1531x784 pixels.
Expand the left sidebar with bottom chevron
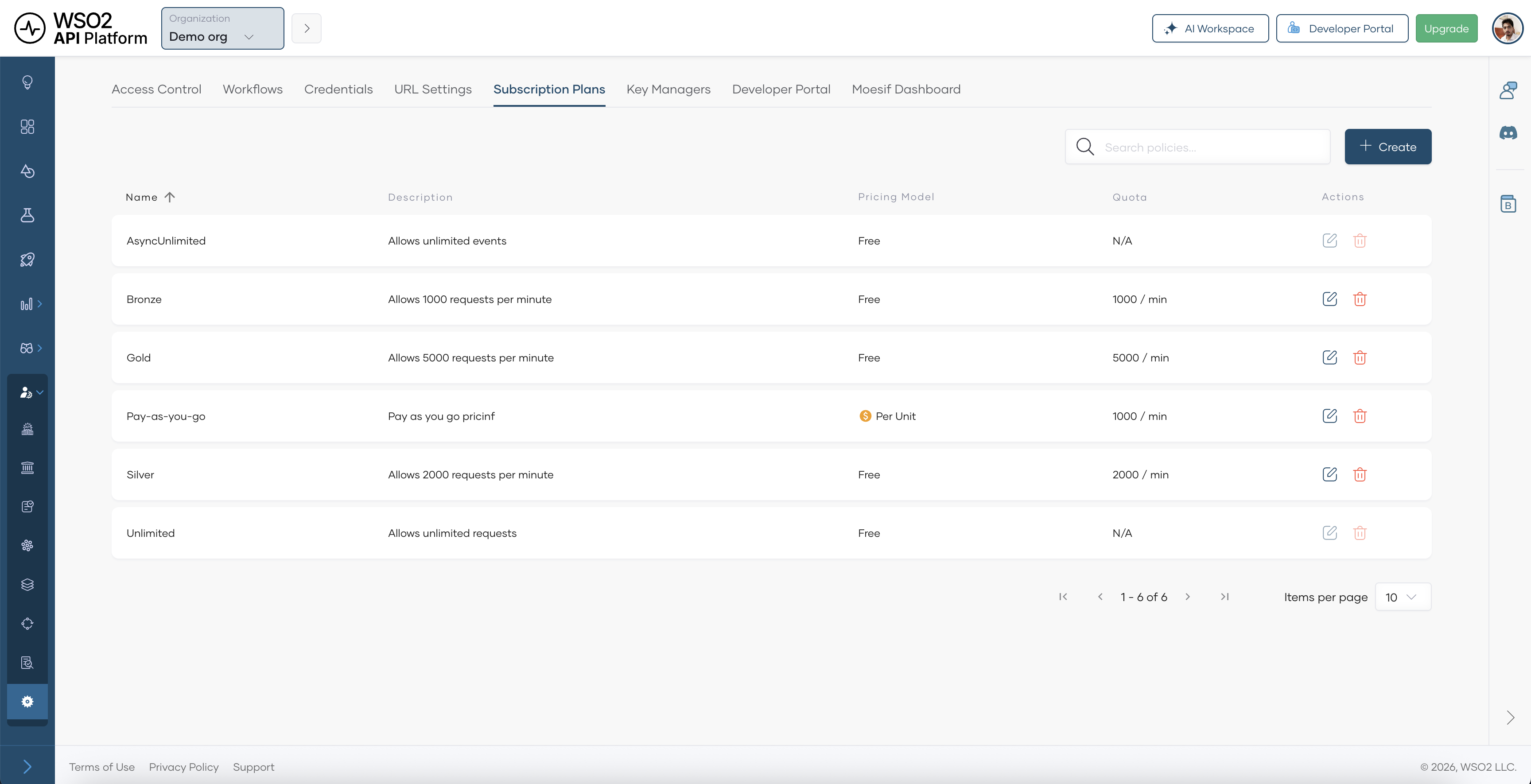click(27, 767)
